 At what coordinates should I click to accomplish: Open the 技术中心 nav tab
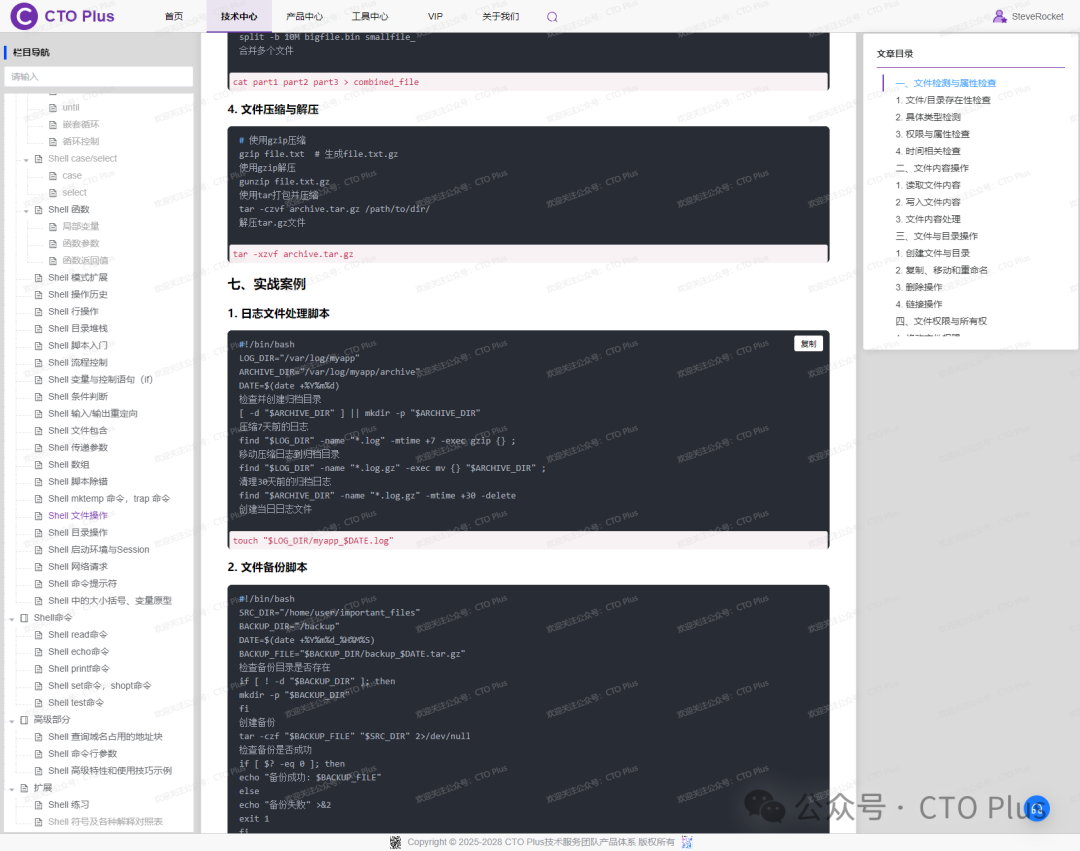point(239,17)
